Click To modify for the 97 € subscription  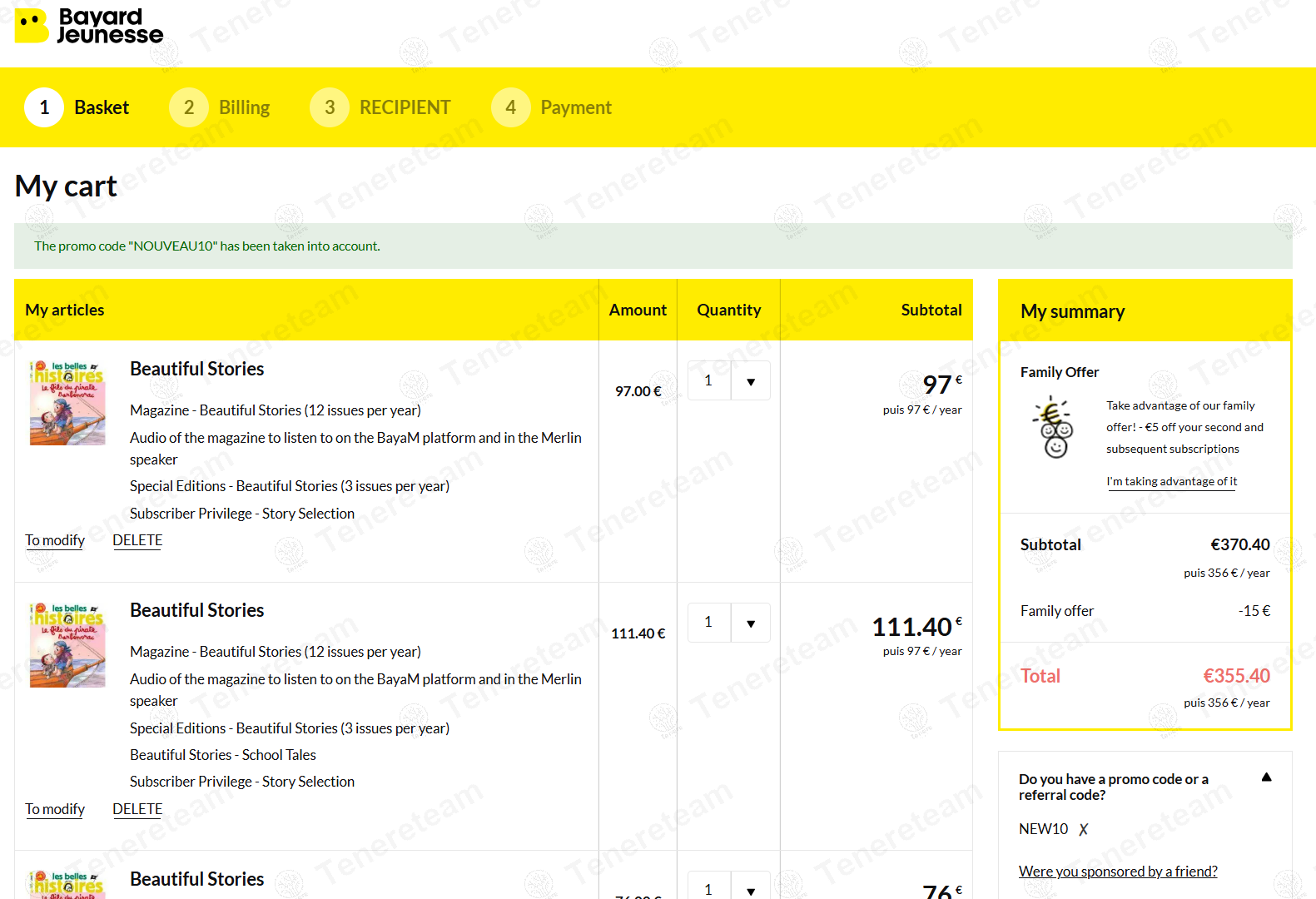55,540
